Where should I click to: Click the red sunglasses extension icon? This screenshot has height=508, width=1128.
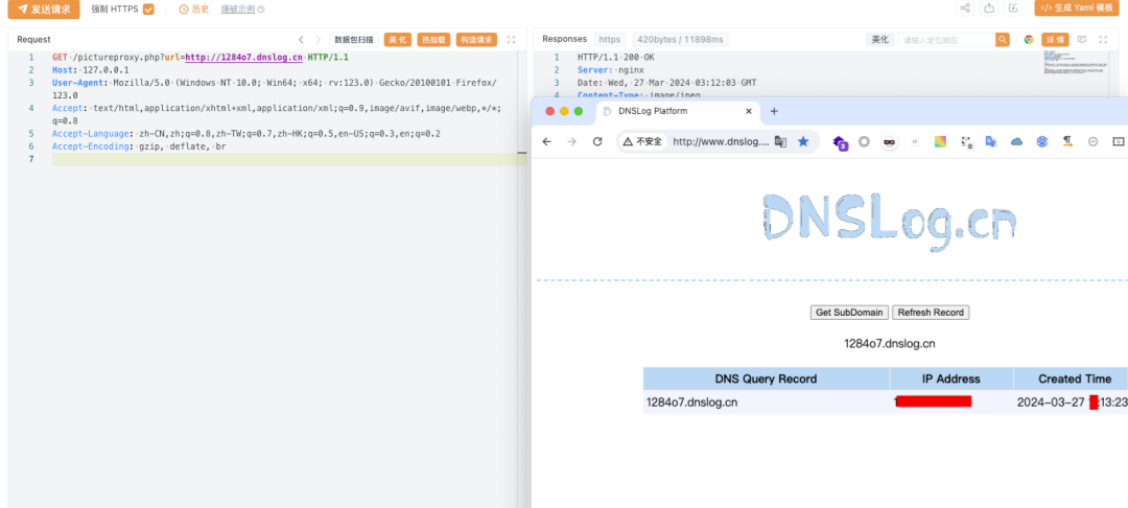pos(889,142)
